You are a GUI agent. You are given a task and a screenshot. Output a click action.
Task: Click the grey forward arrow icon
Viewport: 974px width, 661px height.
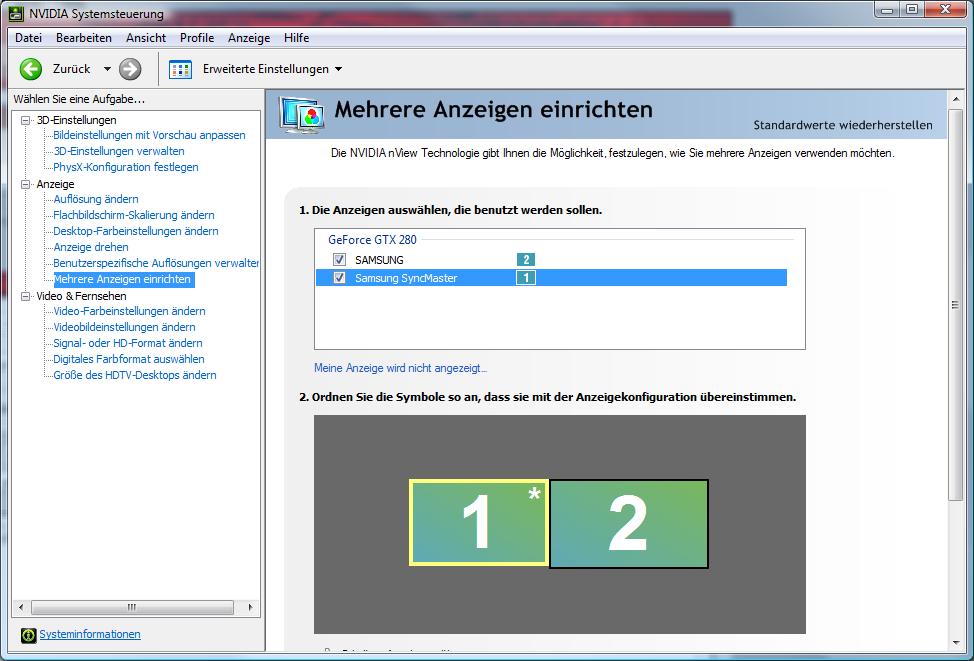[x=130, y=69]
